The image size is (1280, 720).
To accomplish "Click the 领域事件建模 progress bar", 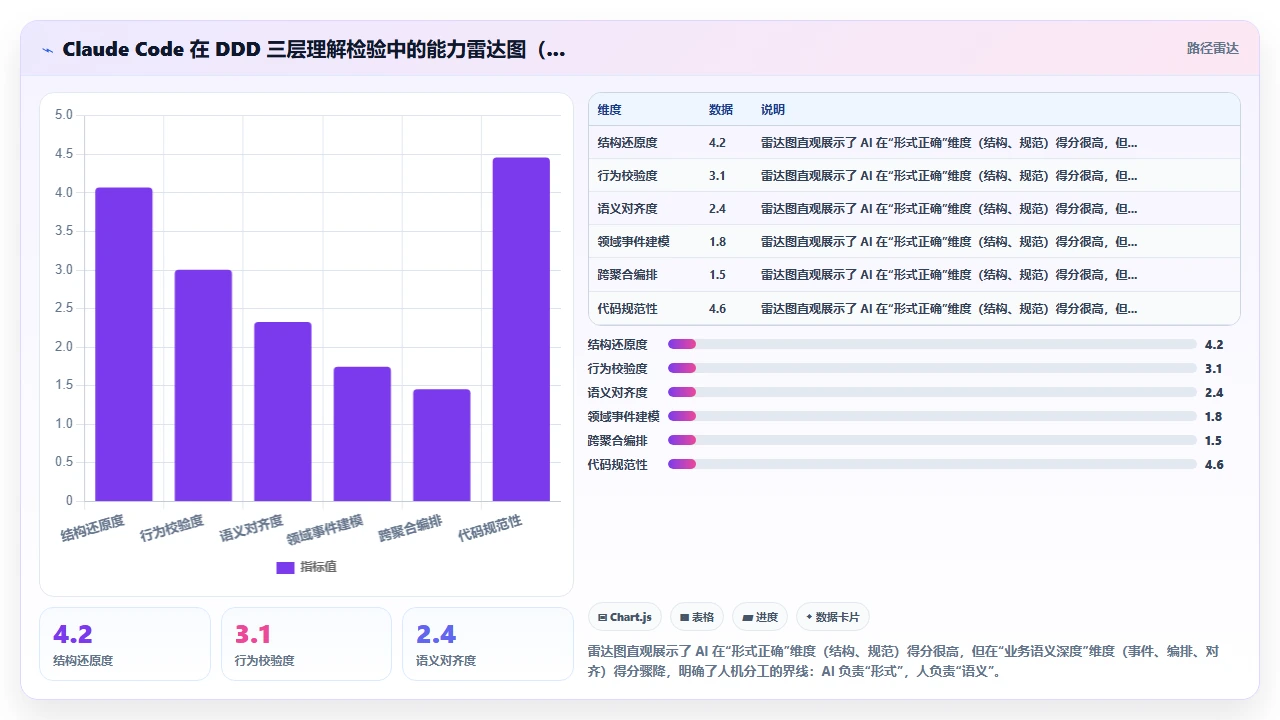I will click(932, 416).
